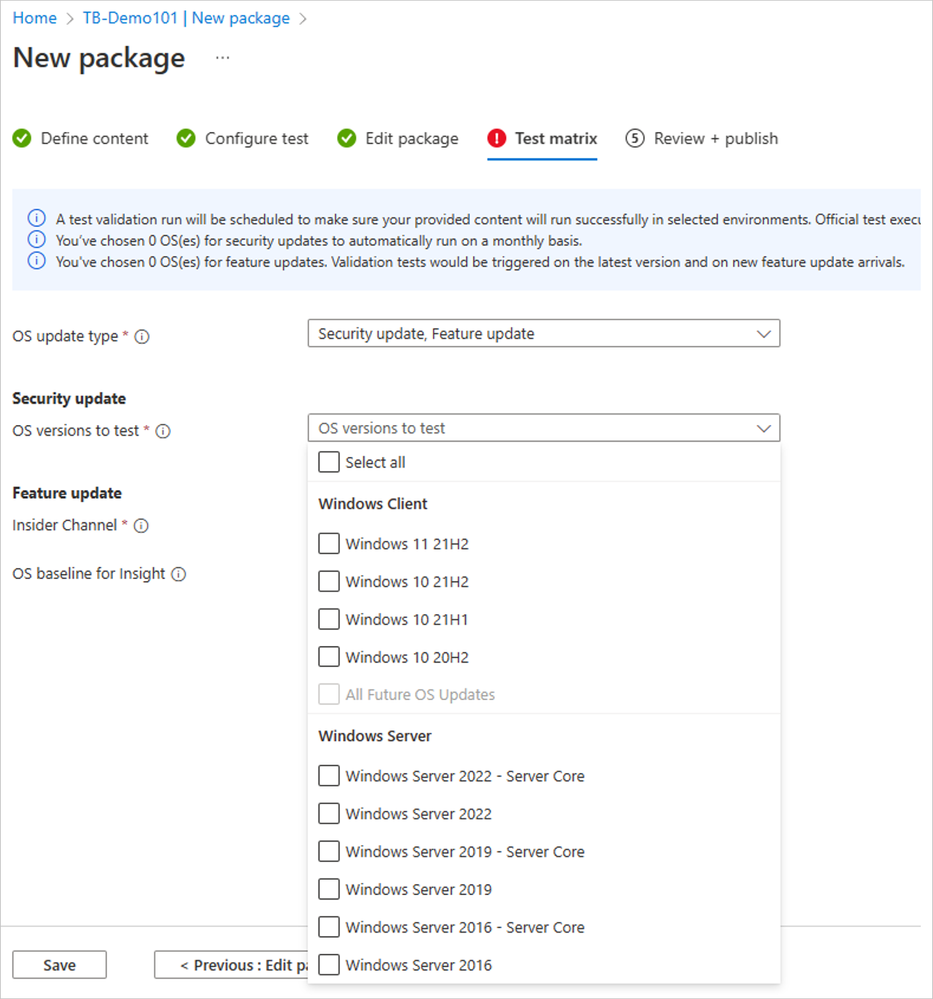This screenshot has height=999, width=933.
Task: Click Previous: Edit package button
Action: tap(230, 965)
